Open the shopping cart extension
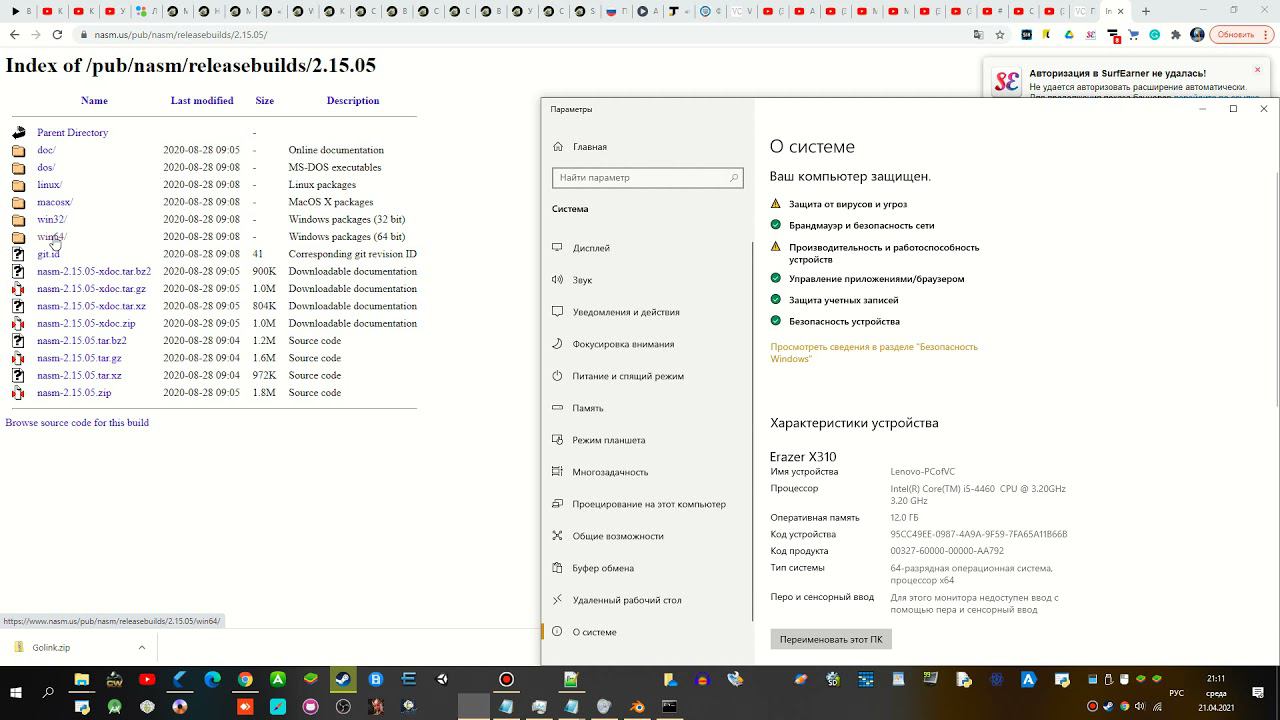Screen dimensions: 1280x720 [x=1133, y=34]
